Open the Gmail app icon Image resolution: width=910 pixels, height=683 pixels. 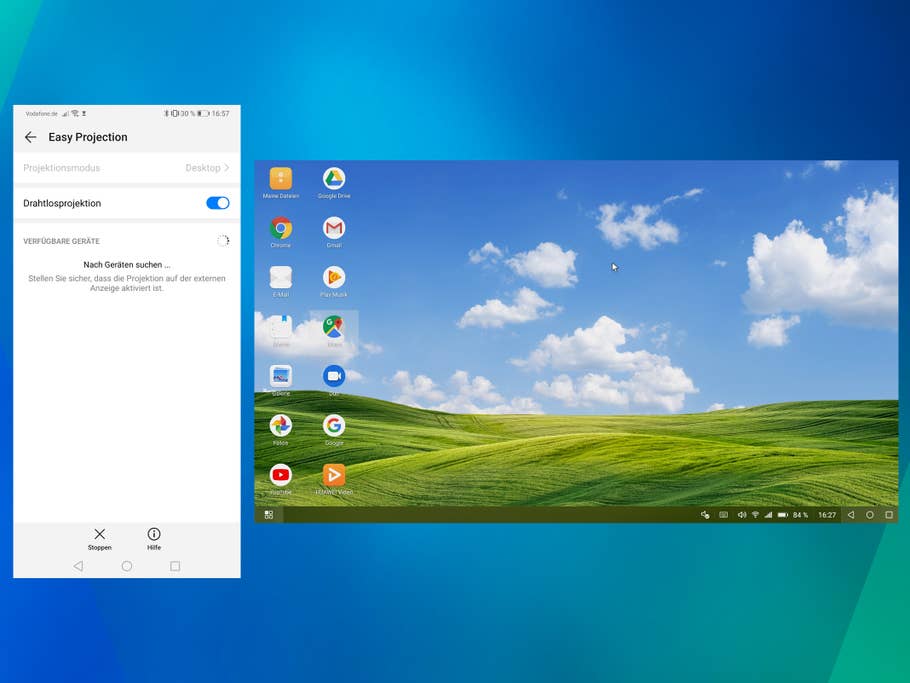tap(334, 228)
